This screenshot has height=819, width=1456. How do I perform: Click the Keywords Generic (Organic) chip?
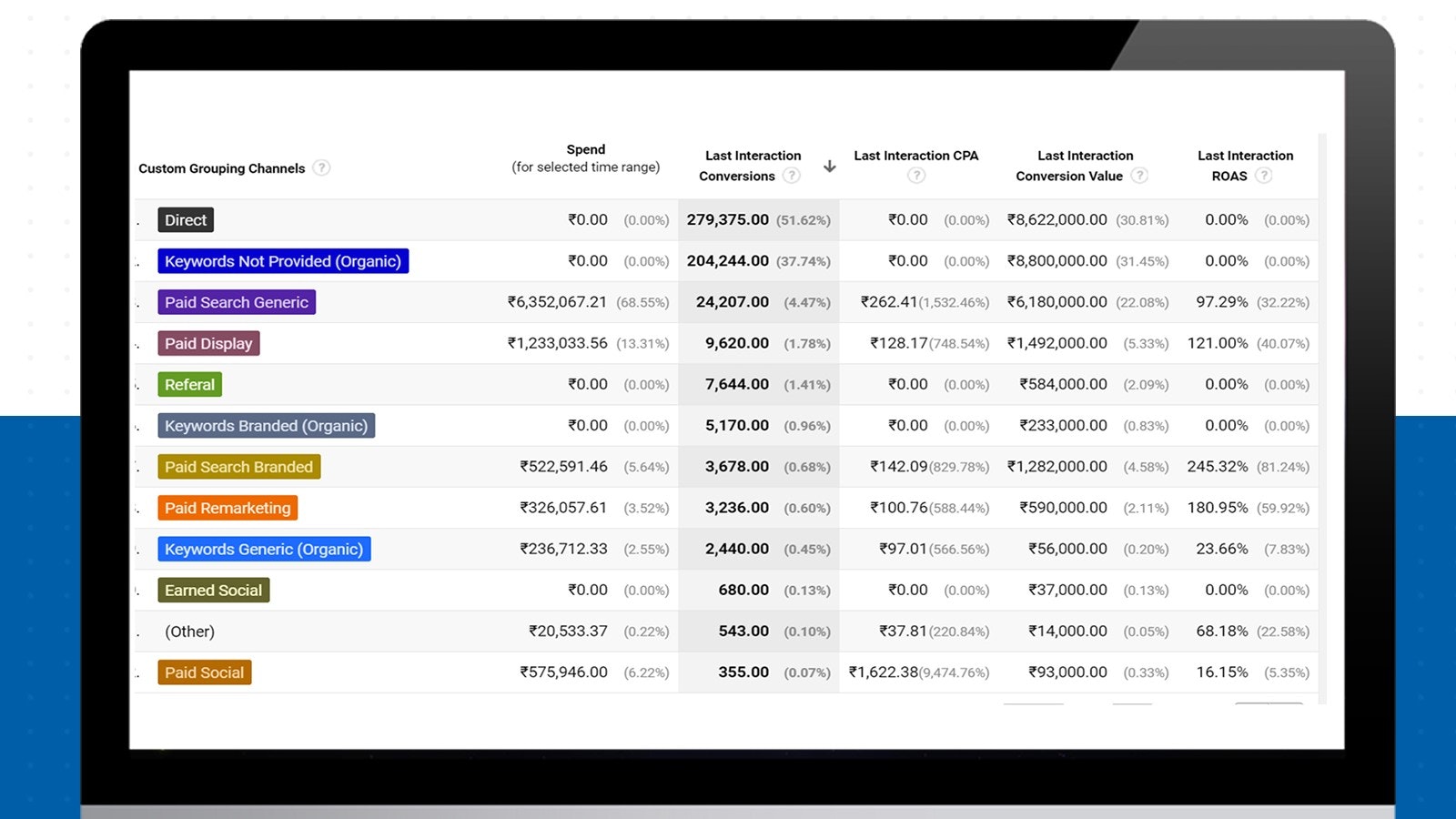pyautogui.click(x=264, y=549)
